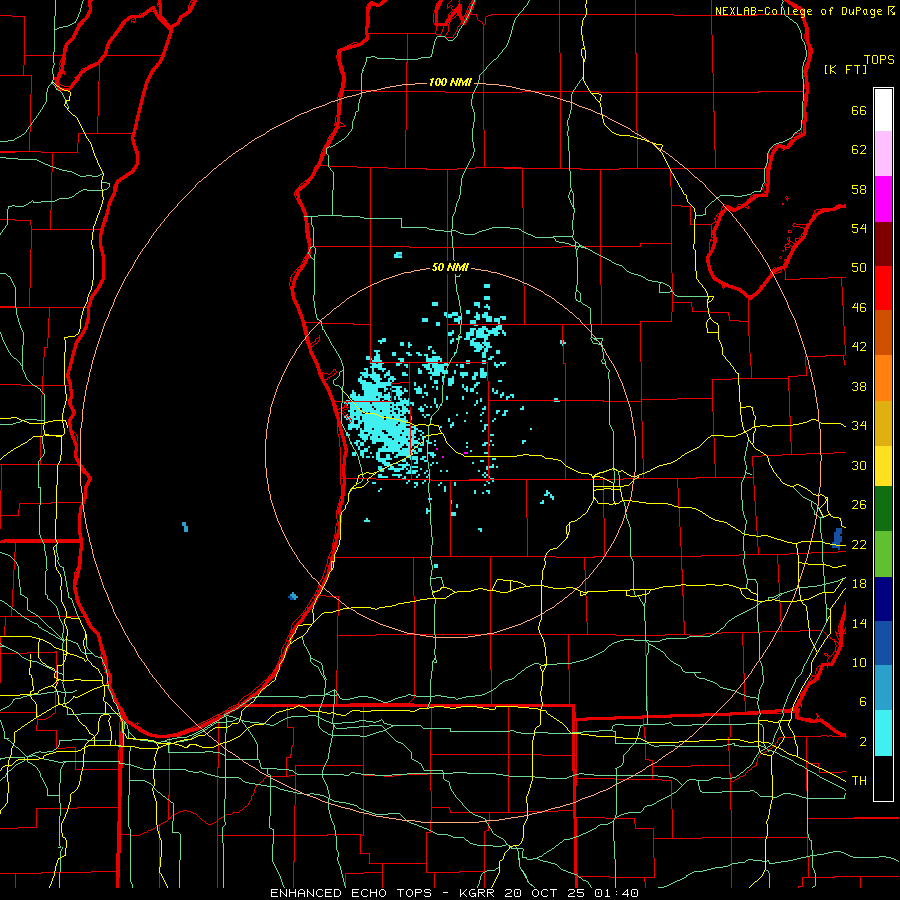Select the navy legend swatch
This screenshot has height=900, width=900.
pyautogui.click(x=883, y=599)
